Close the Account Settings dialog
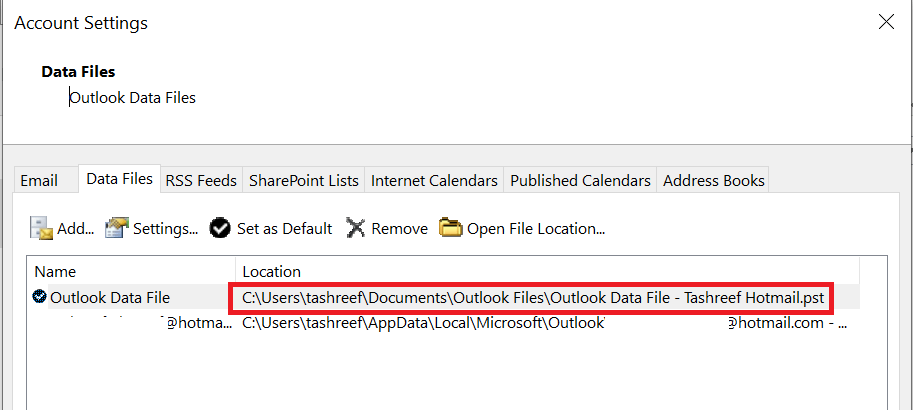 coord(885,22)
